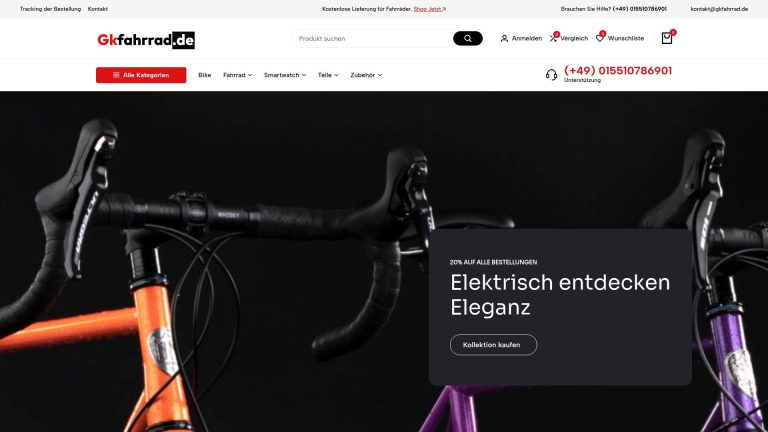Click the Vergleich compare icon
The height and width of the screenshot is (432, 768).
[553, 38]
